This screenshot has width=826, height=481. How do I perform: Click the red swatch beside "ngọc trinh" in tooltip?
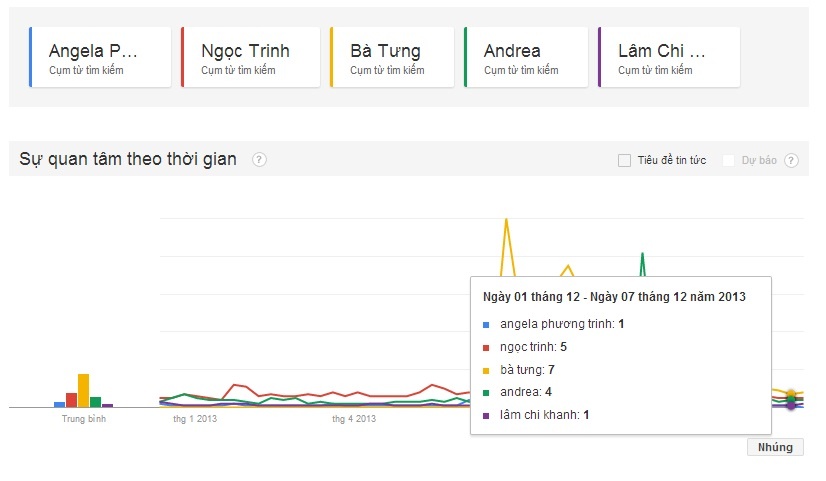click(x=486, y=348)
